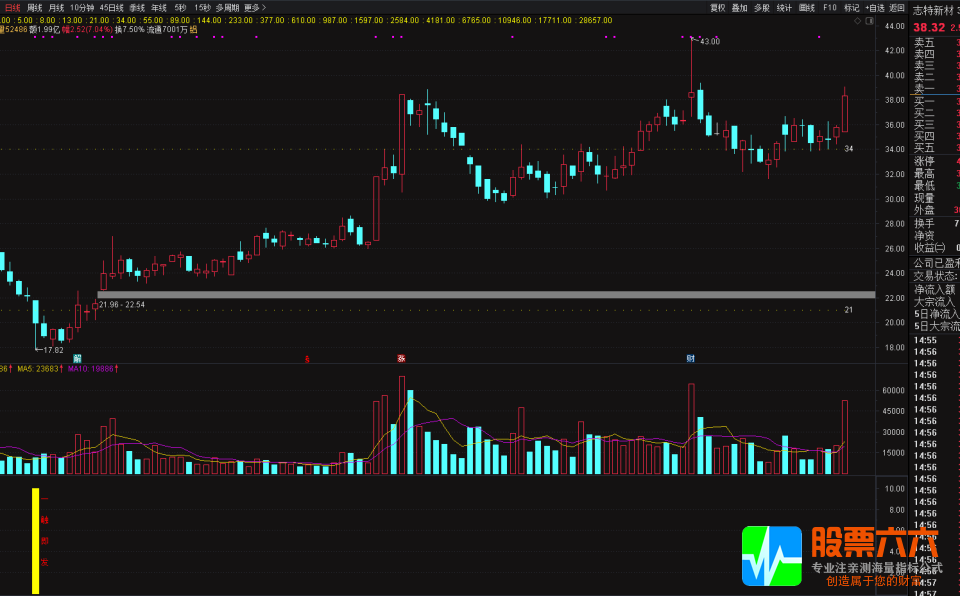Click the +自选 add to watchlist button

coord(873,7)
